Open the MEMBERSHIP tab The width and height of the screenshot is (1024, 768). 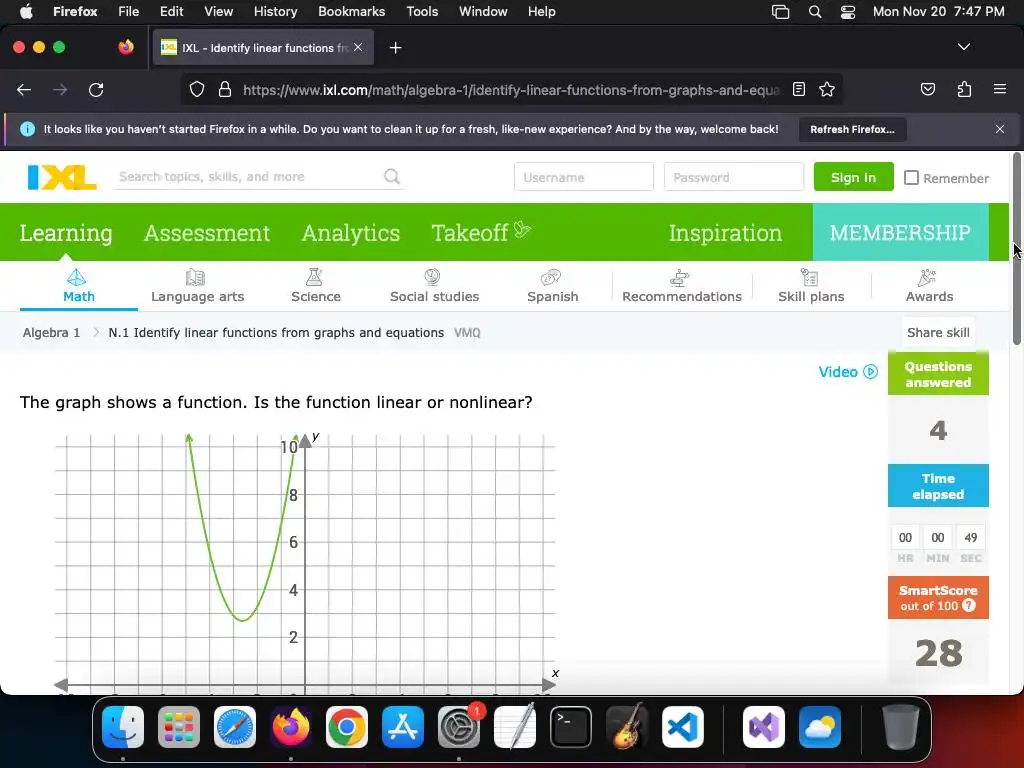[x=901, y=232]
